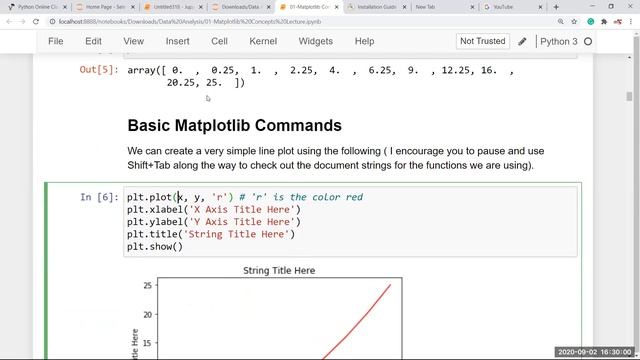Open the Insert menu
The height and width of the screenshot is (360, 640).
coord(177,41)
